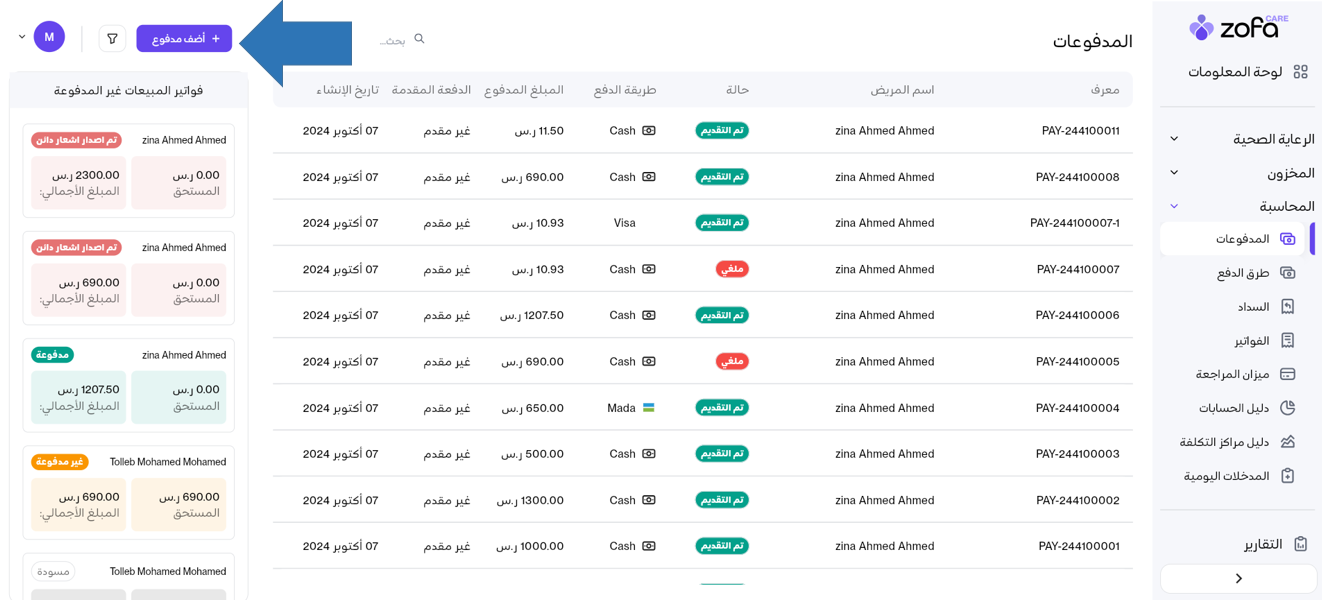
Task: Click the invoices document icon
Action: [1288, 341]
